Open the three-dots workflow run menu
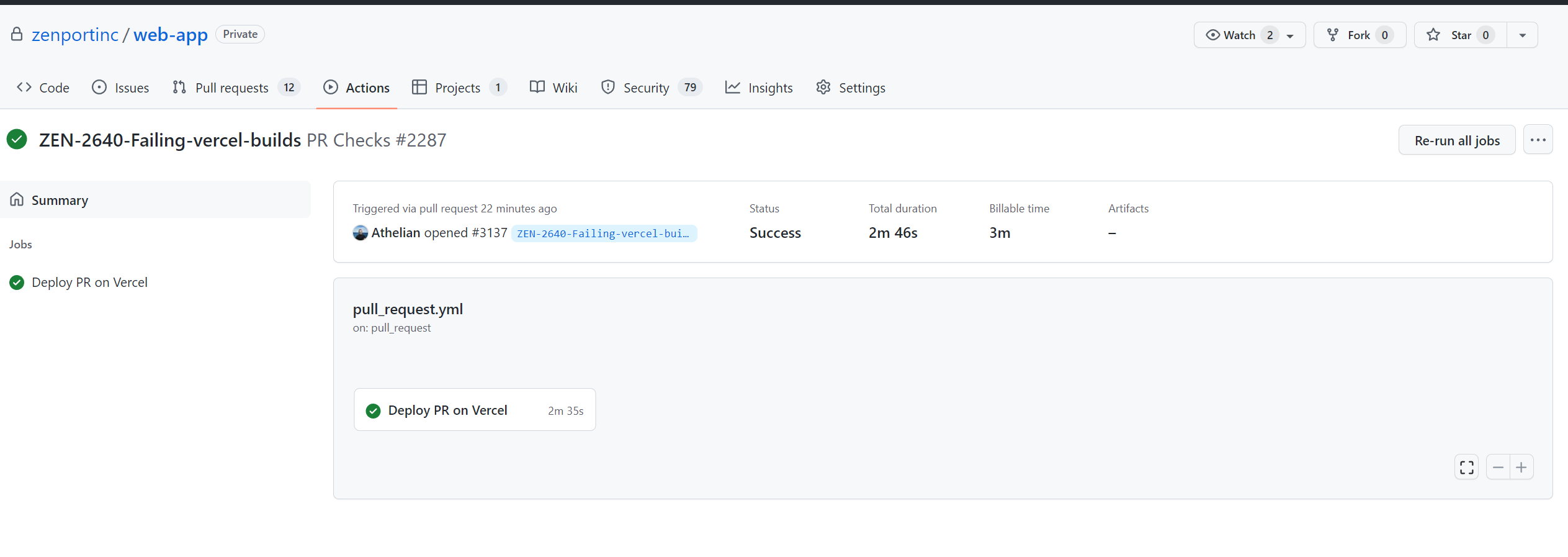 pyautogui.click(x=1538, y=140)
